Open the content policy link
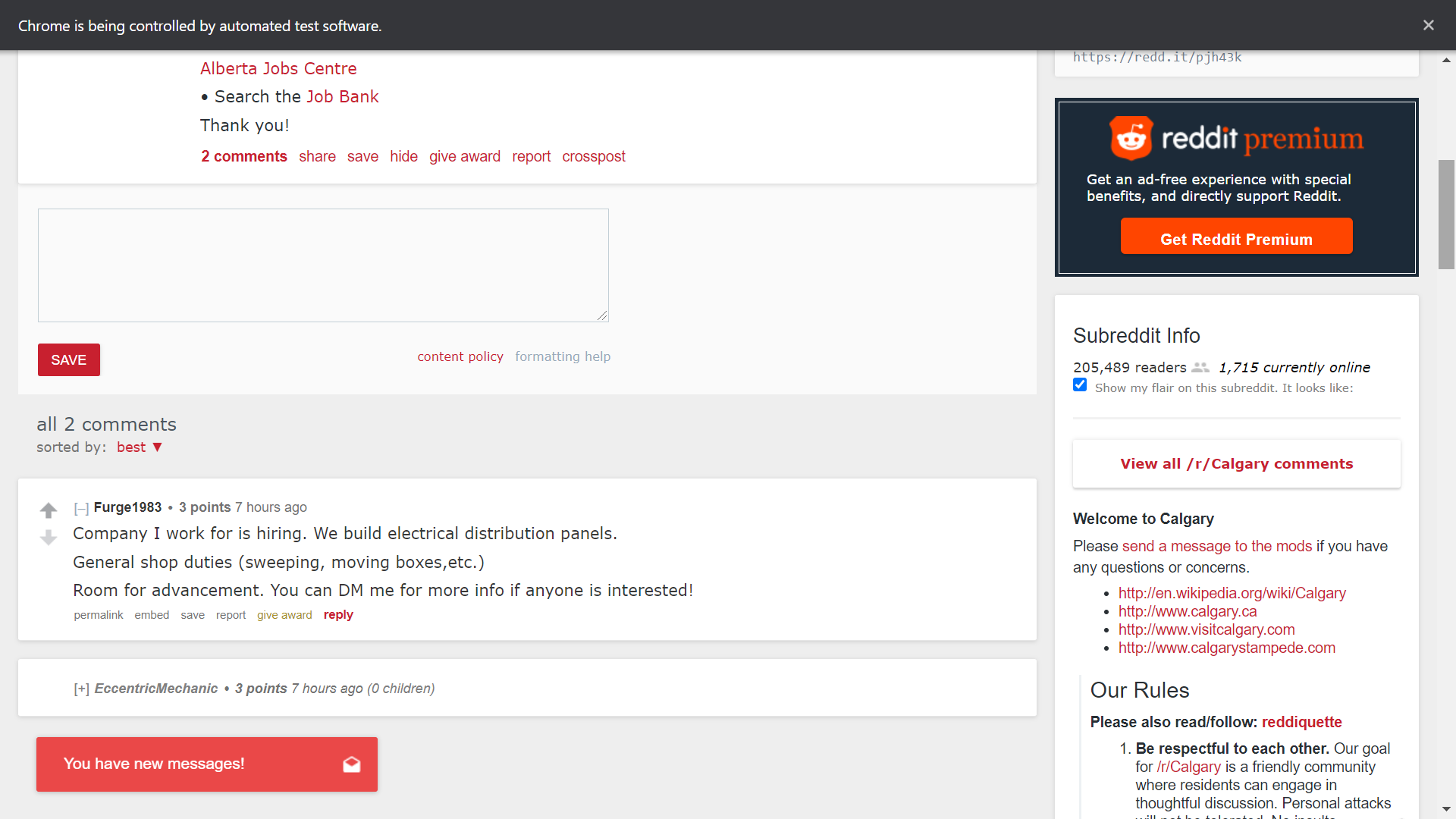 click(x=460, y=356)
